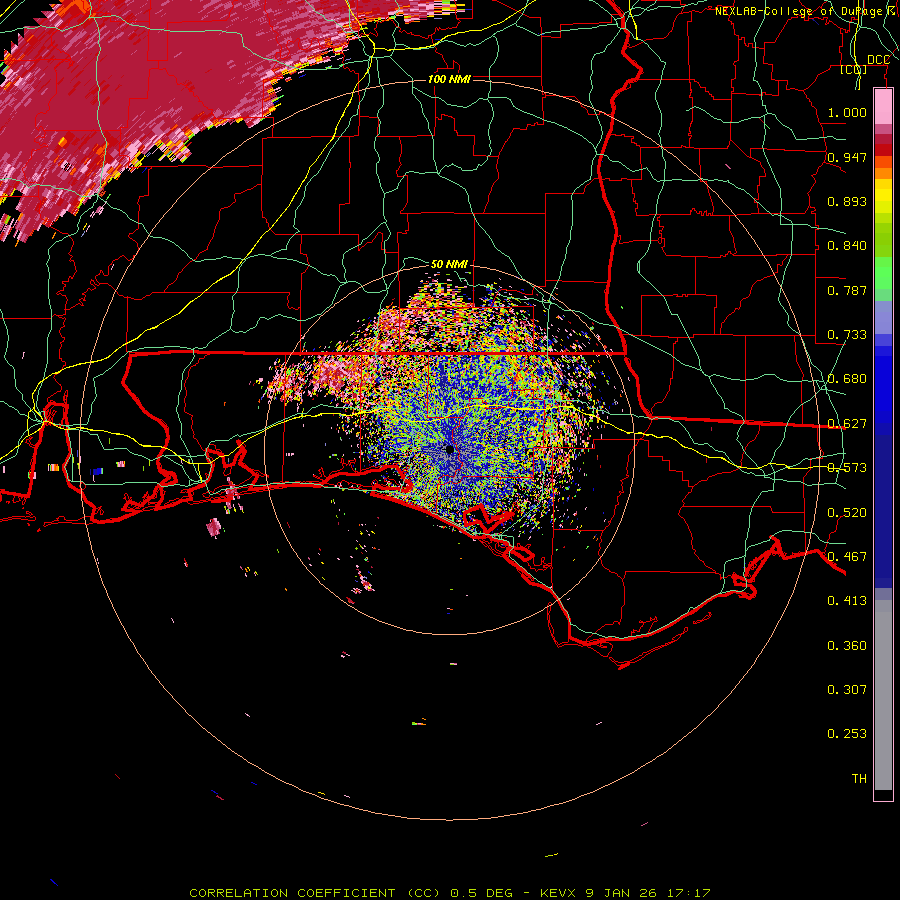This screenshot has height=900, width=900.
Task: Click the pink top segment of the color scale
Action: (x=883, y=107)
